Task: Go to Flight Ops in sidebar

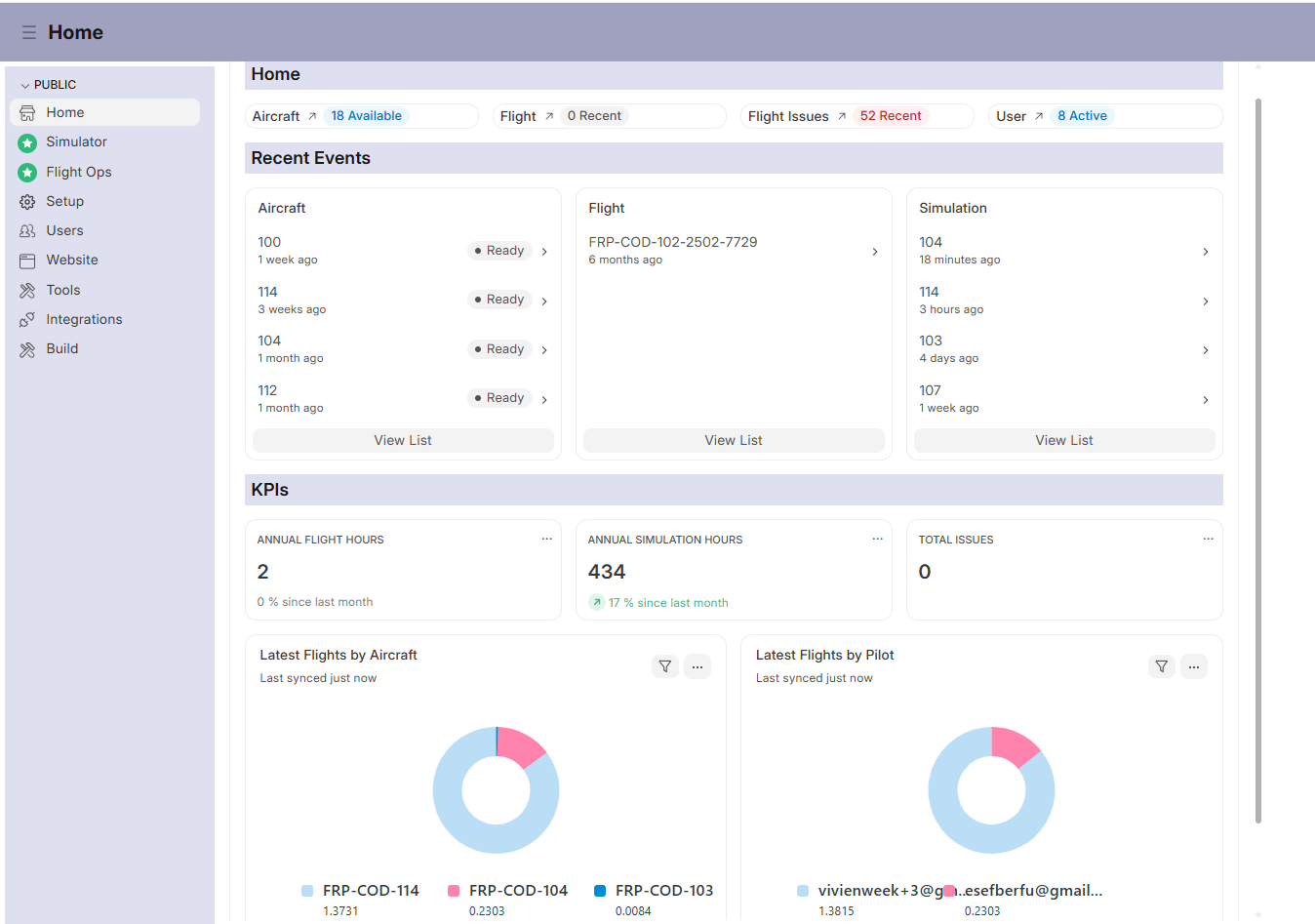Action: (x=78, y=172)
